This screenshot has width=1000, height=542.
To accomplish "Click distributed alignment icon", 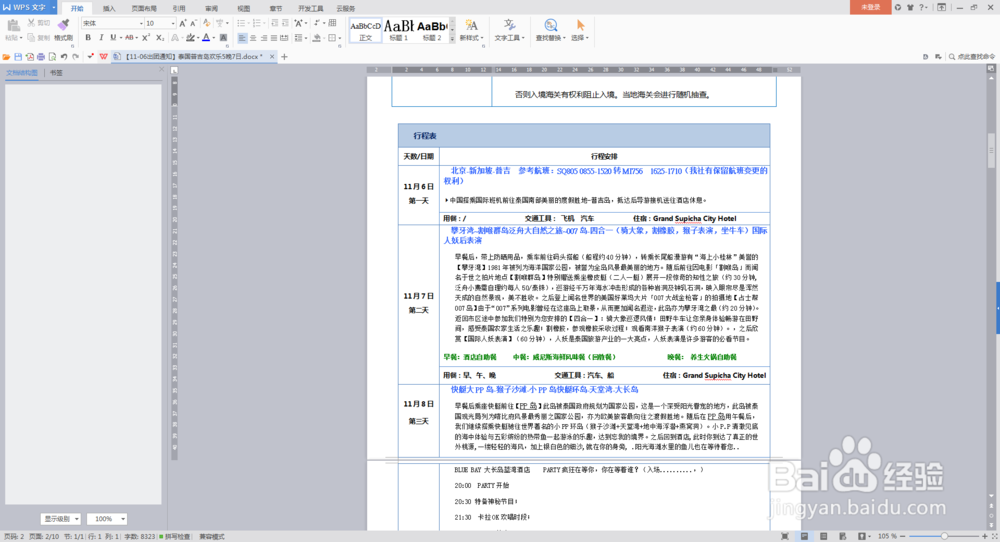I will click(284, 38).
